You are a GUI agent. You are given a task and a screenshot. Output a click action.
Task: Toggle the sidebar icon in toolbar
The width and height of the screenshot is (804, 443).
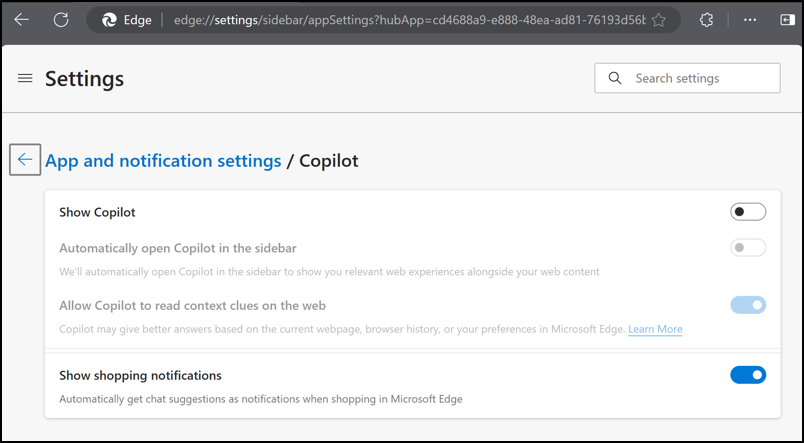[787, 20]
